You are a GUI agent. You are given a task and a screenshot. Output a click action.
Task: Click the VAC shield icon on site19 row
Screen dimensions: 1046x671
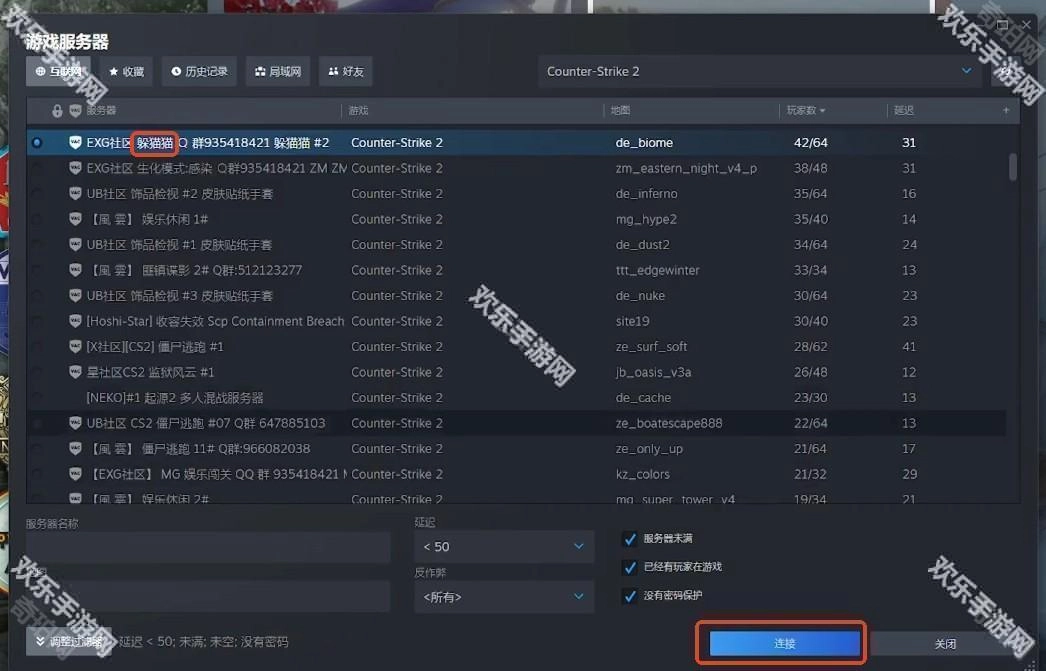[x=75, y=321]
